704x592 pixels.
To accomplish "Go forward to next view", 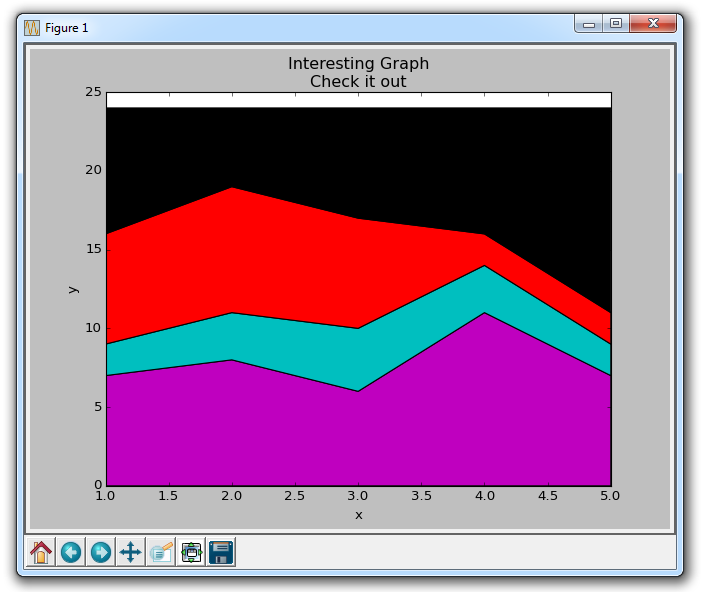I will pos(101,551).
